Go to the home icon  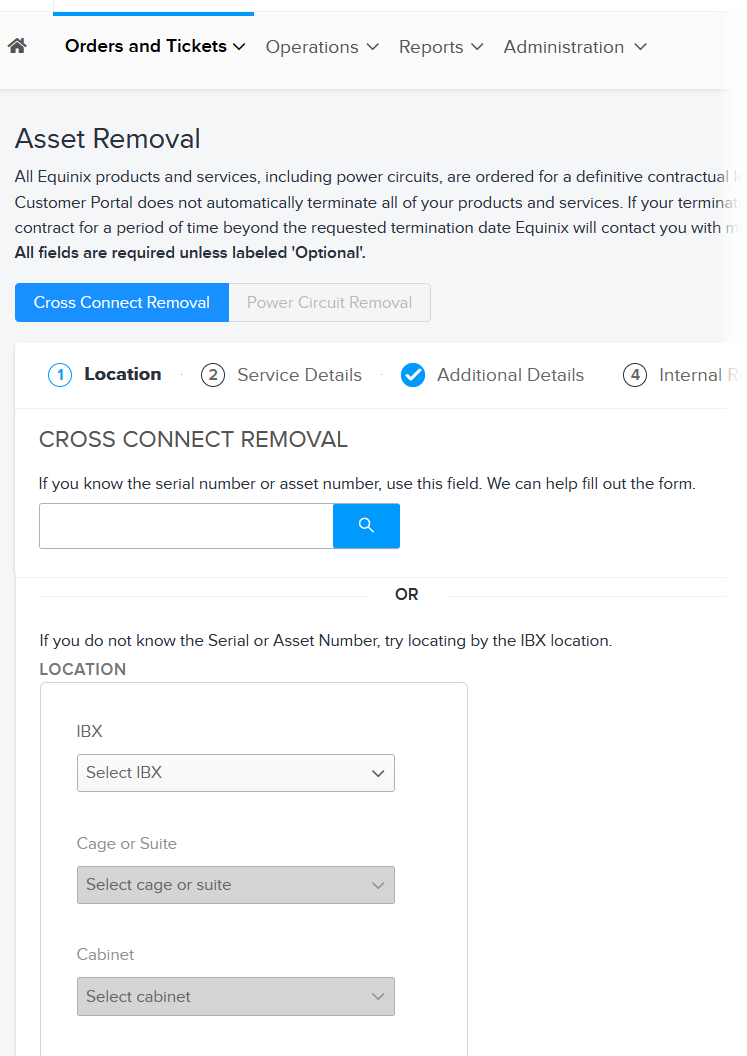(18, 46)
